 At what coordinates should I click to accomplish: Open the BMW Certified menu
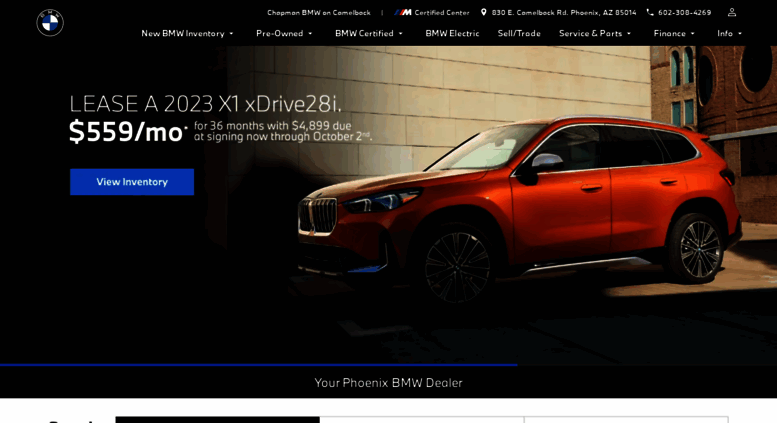364,33
